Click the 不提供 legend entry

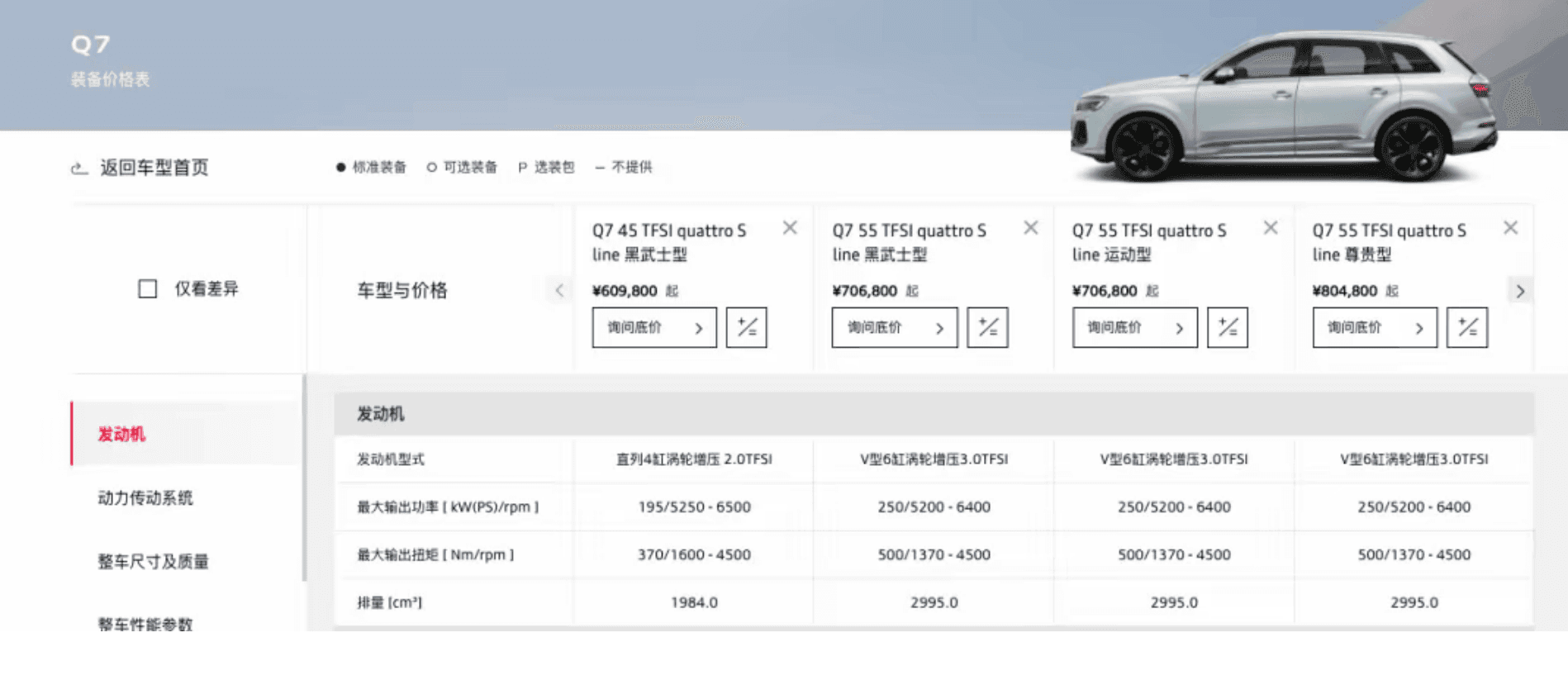(624, 167)
